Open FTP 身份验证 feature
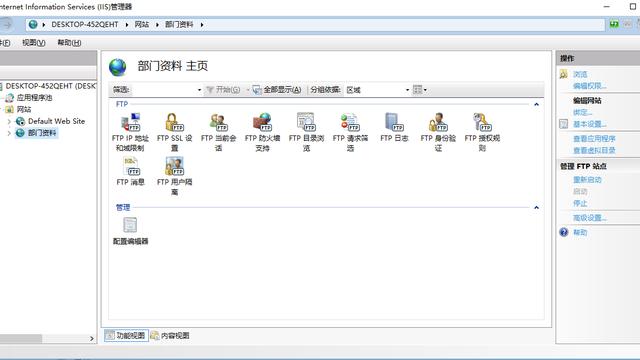The image size is (640, 360). [x=438, y=132]
